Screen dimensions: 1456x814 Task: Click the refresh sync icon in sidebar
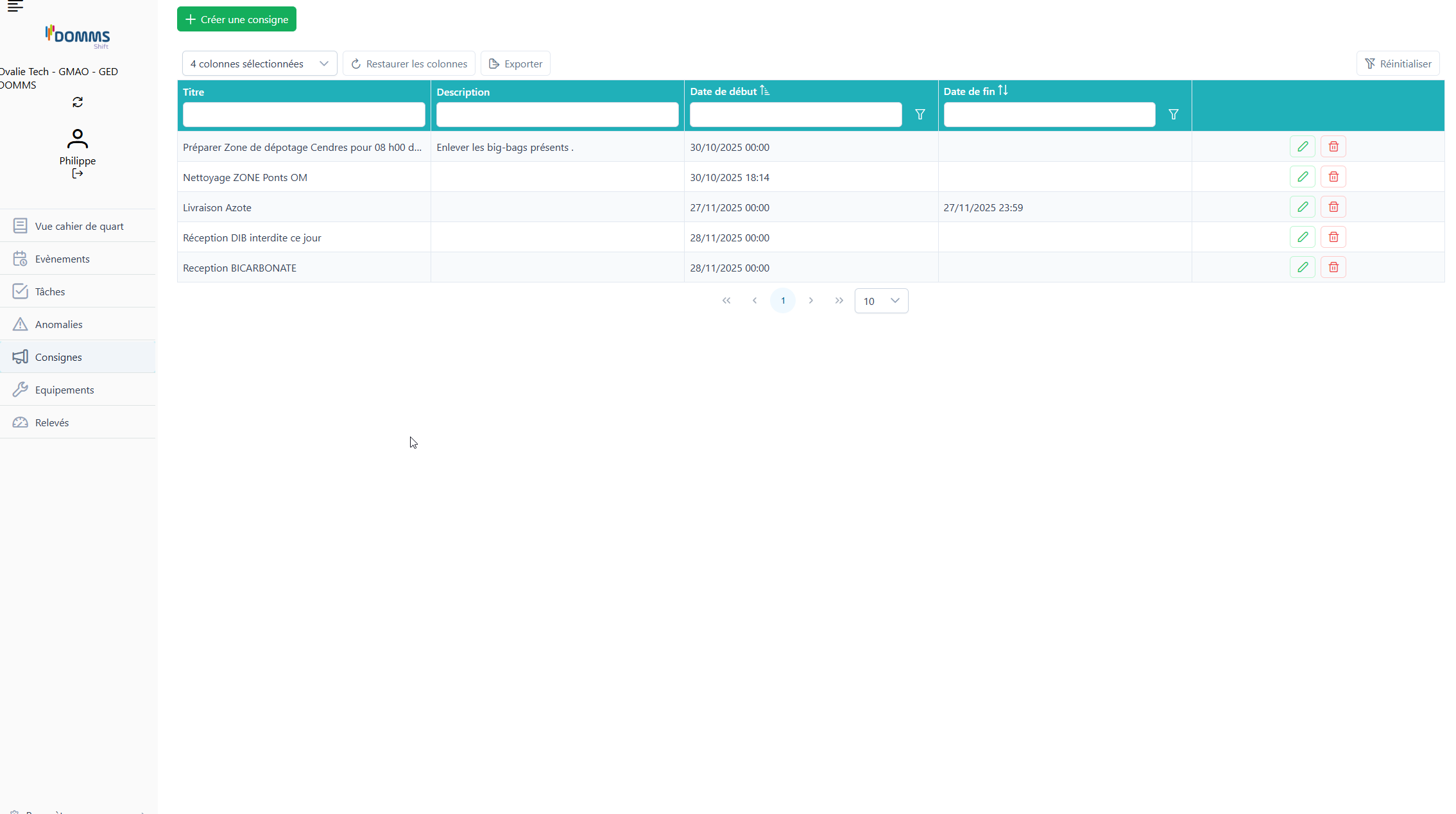(x=78, y=102)
